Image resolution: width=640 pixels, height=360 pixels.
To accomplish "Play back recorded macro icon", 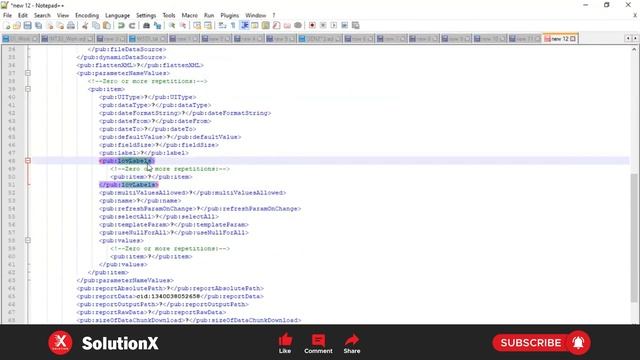I will (333, 26).
